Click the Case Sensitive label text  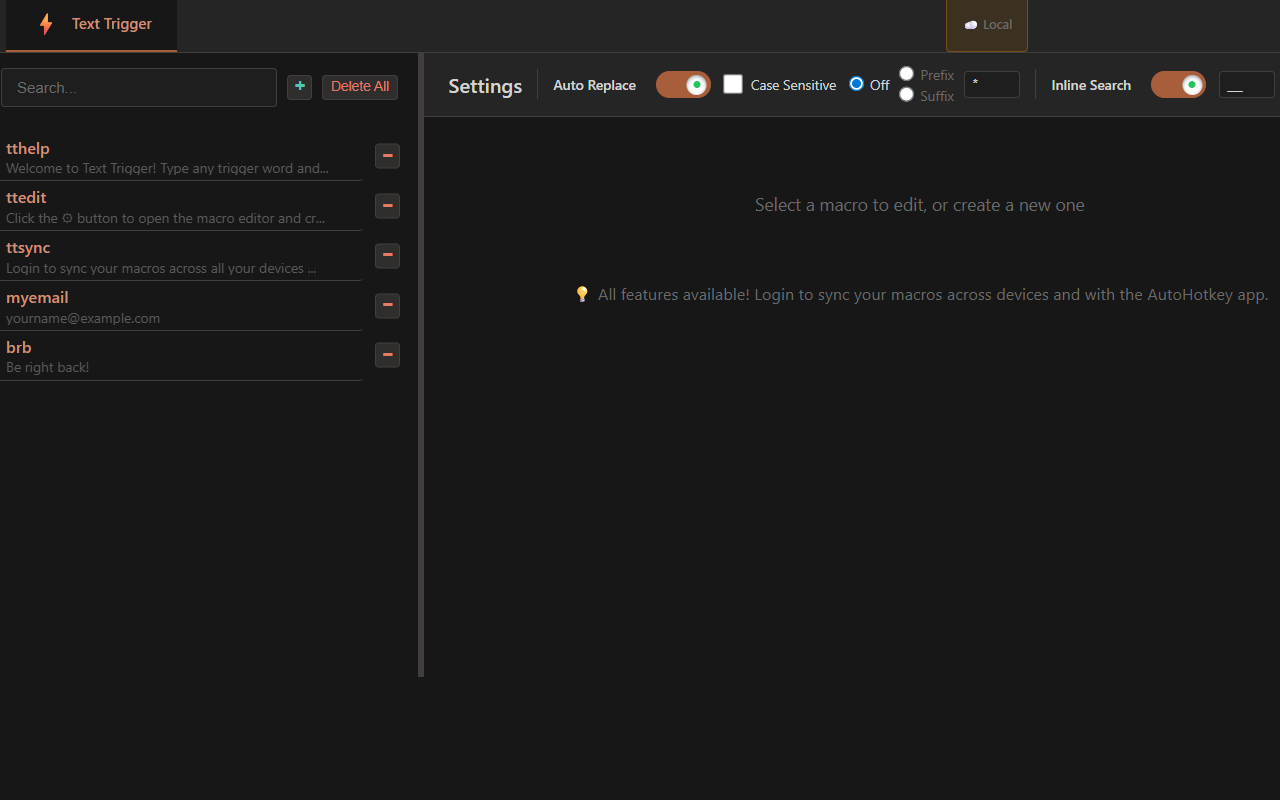pos(793,85)
